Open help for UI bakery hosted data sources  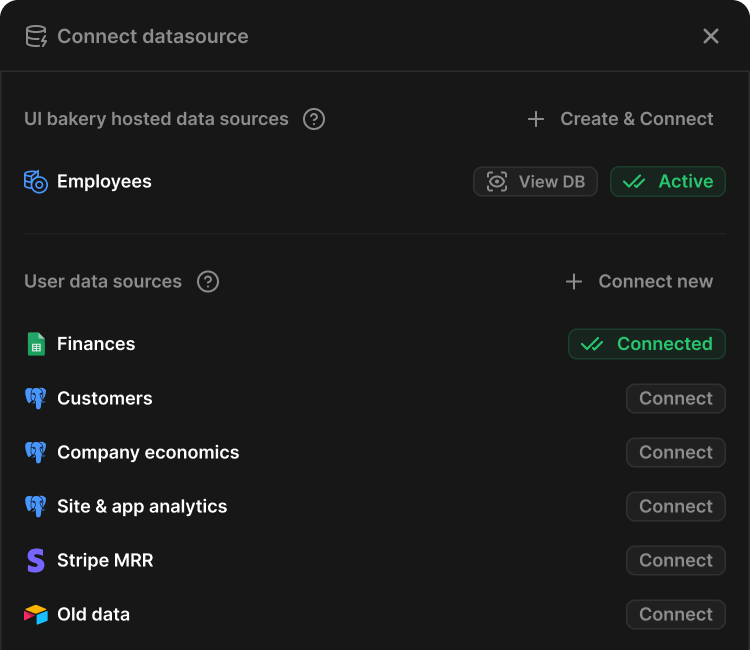click(x=314, y=119)
